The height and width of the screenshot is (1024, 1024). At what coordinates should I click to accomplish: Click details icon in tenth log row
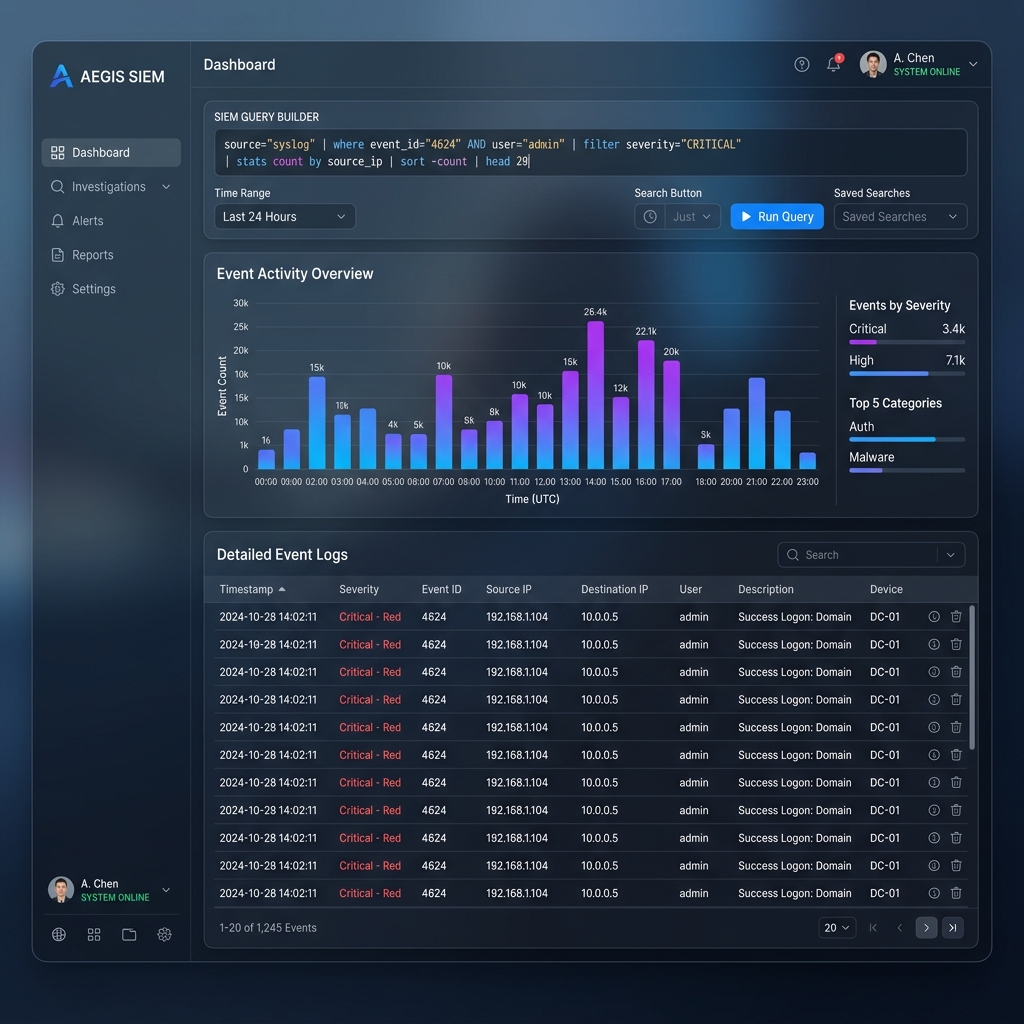pyautogui.click(x=934, y=866)
